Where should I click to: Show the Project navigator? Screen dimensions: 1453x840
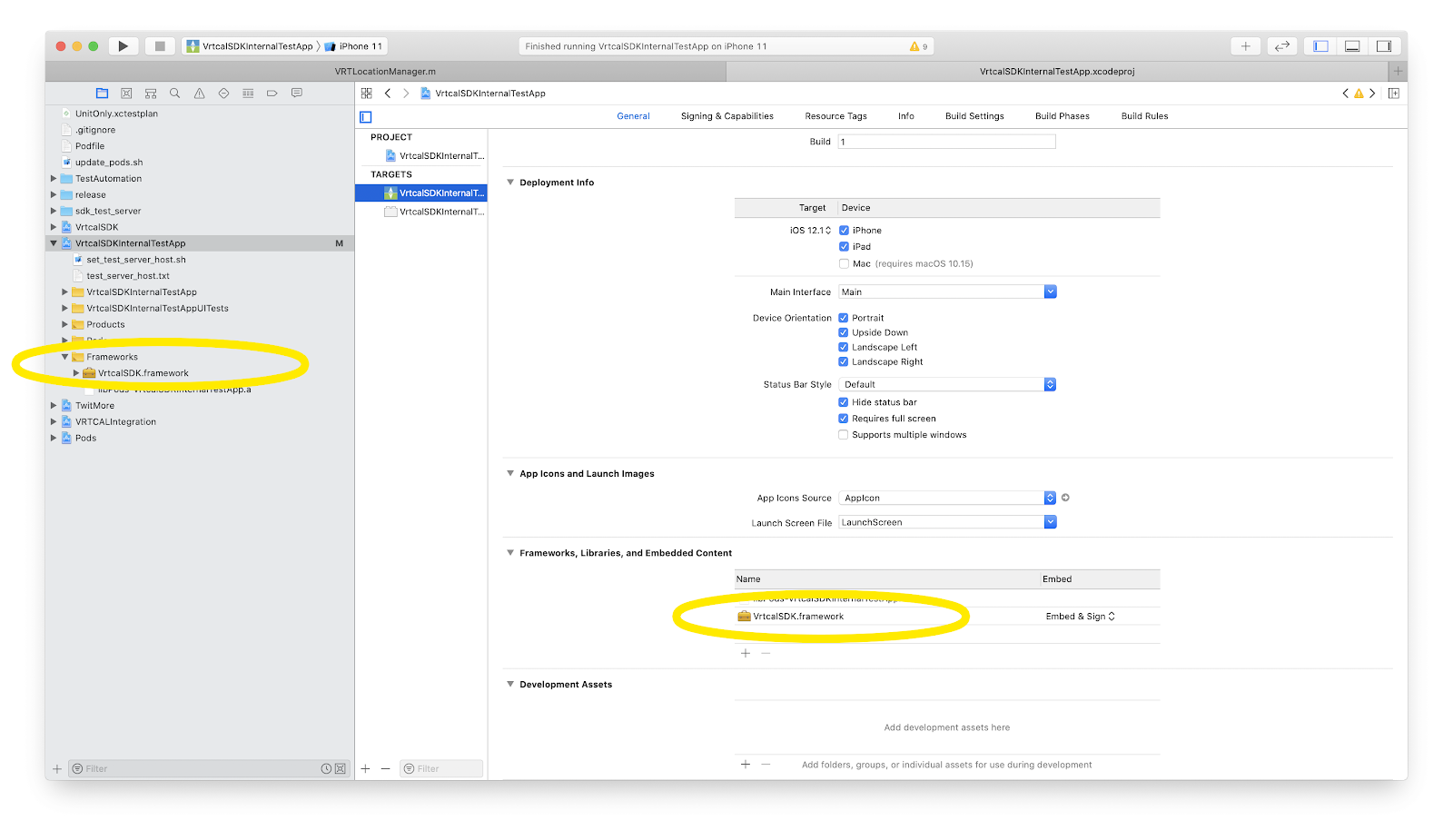pos(102,94)
